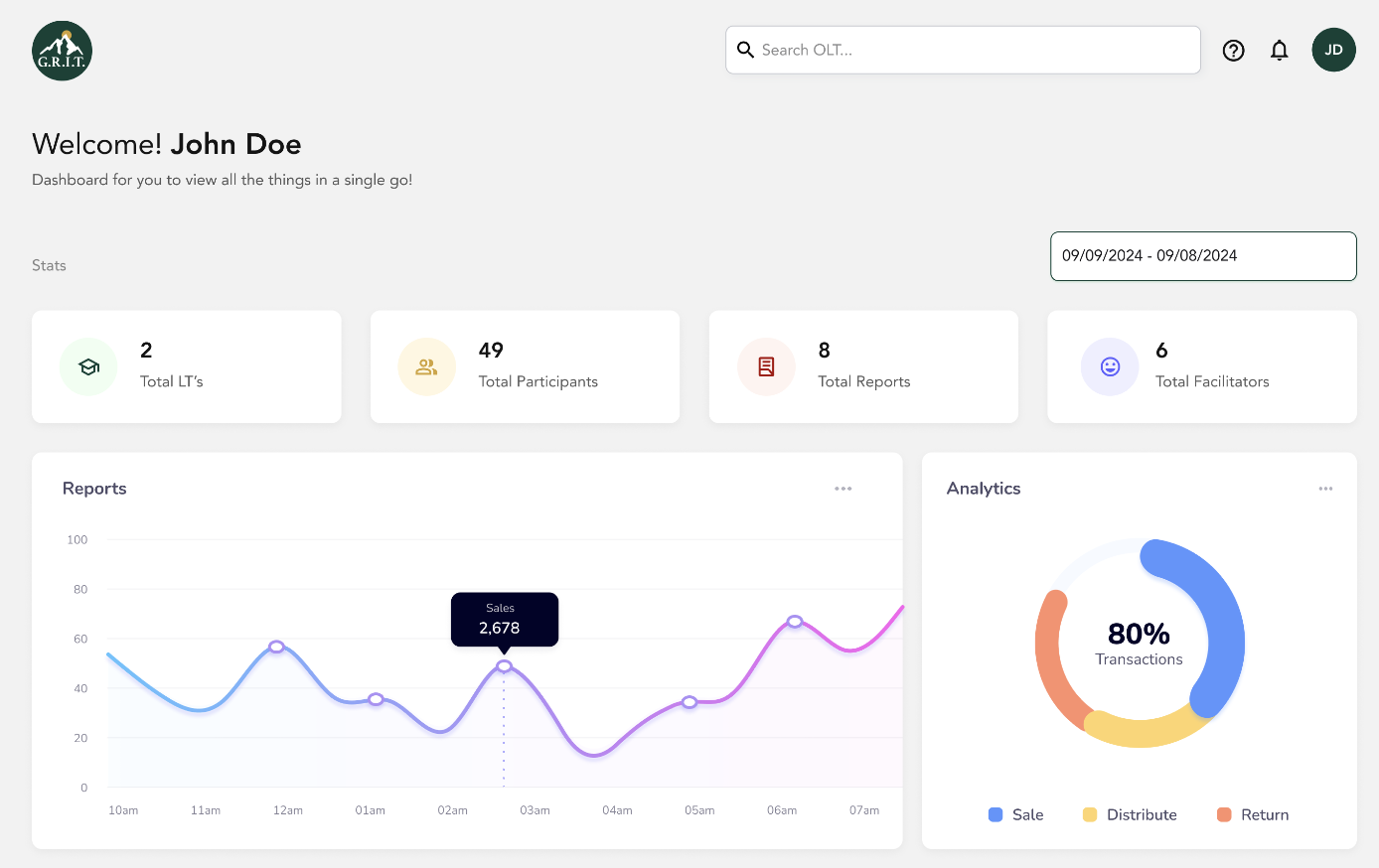
Task: Click the G.R.I.T. mountain logo
Action: click(62, 51)
